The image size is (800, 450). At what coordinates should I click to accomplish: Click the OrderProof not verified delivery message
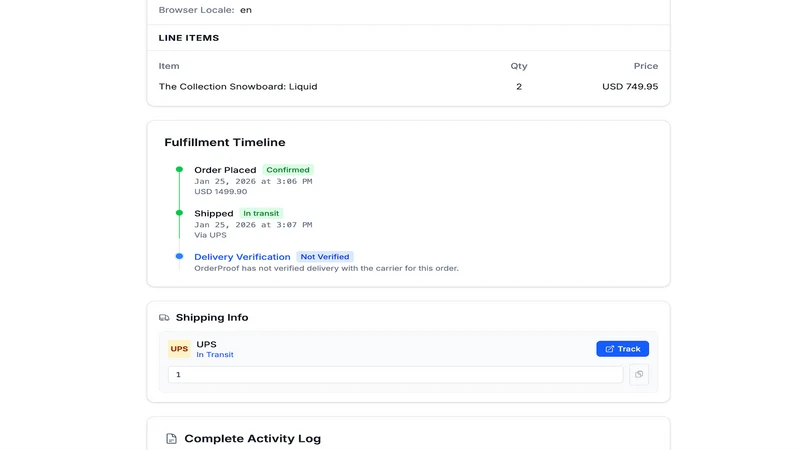(x=326, y=268)
